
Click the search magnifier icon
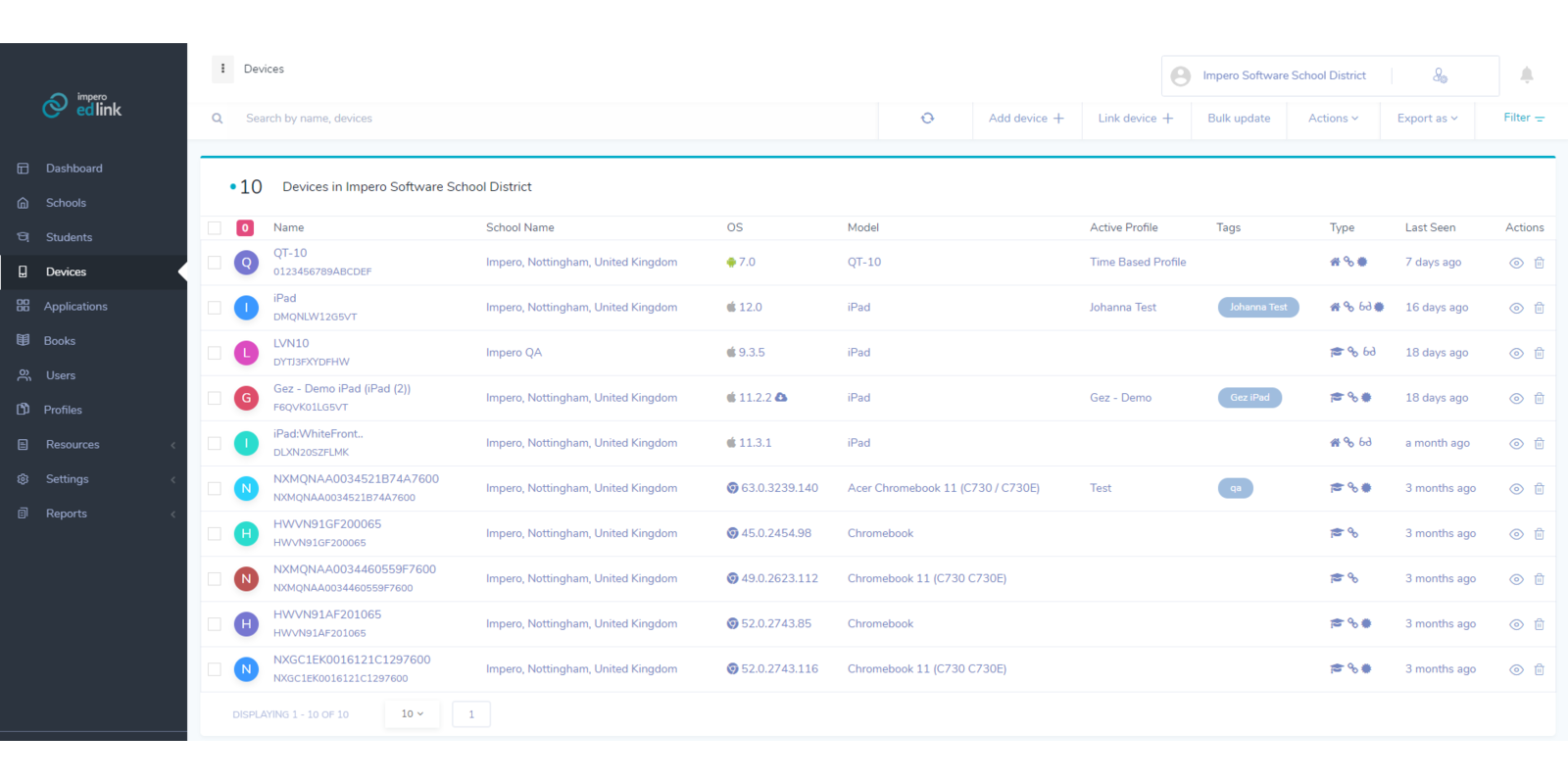coord(218,119)
